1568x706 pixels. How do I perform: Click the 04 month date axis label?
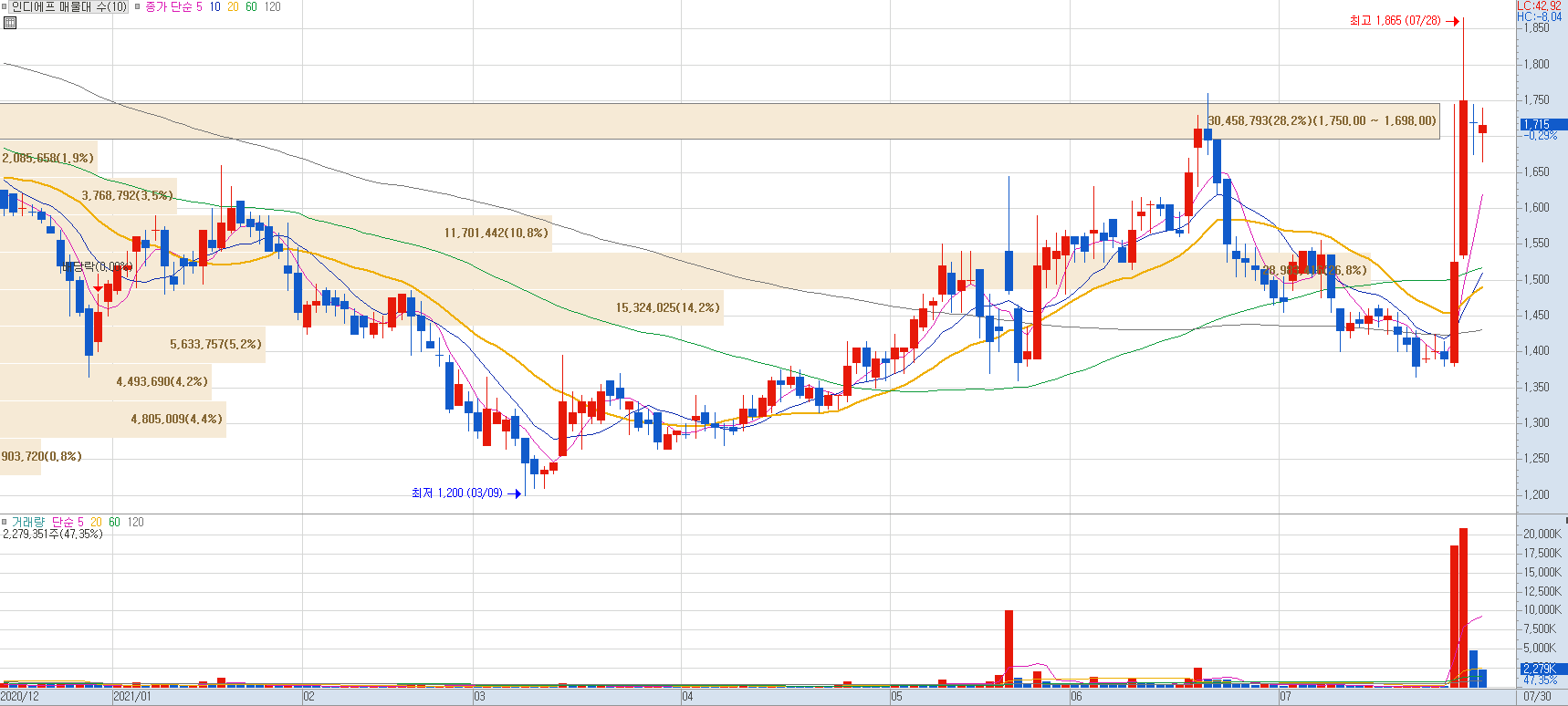[x=688, y=696]
